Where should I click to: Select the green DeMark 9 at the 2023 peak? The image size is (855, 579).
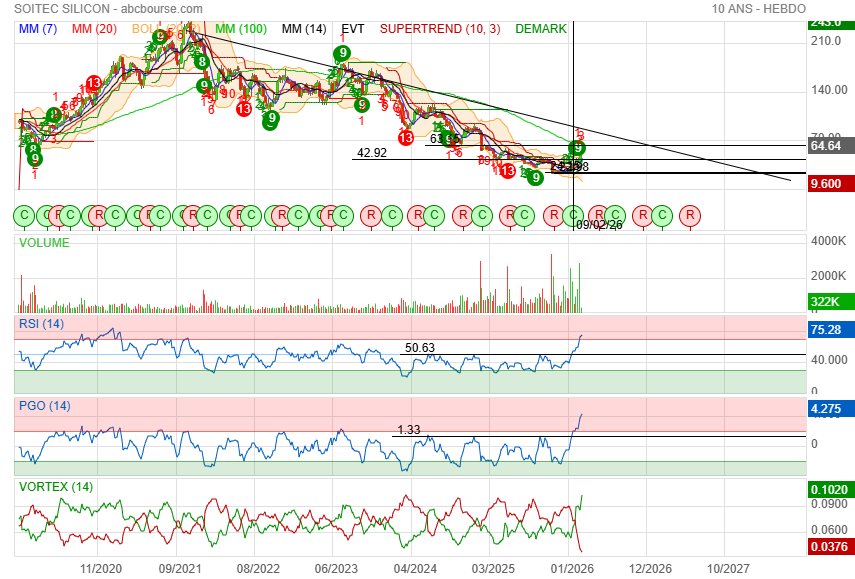click(x=343, y=53)
